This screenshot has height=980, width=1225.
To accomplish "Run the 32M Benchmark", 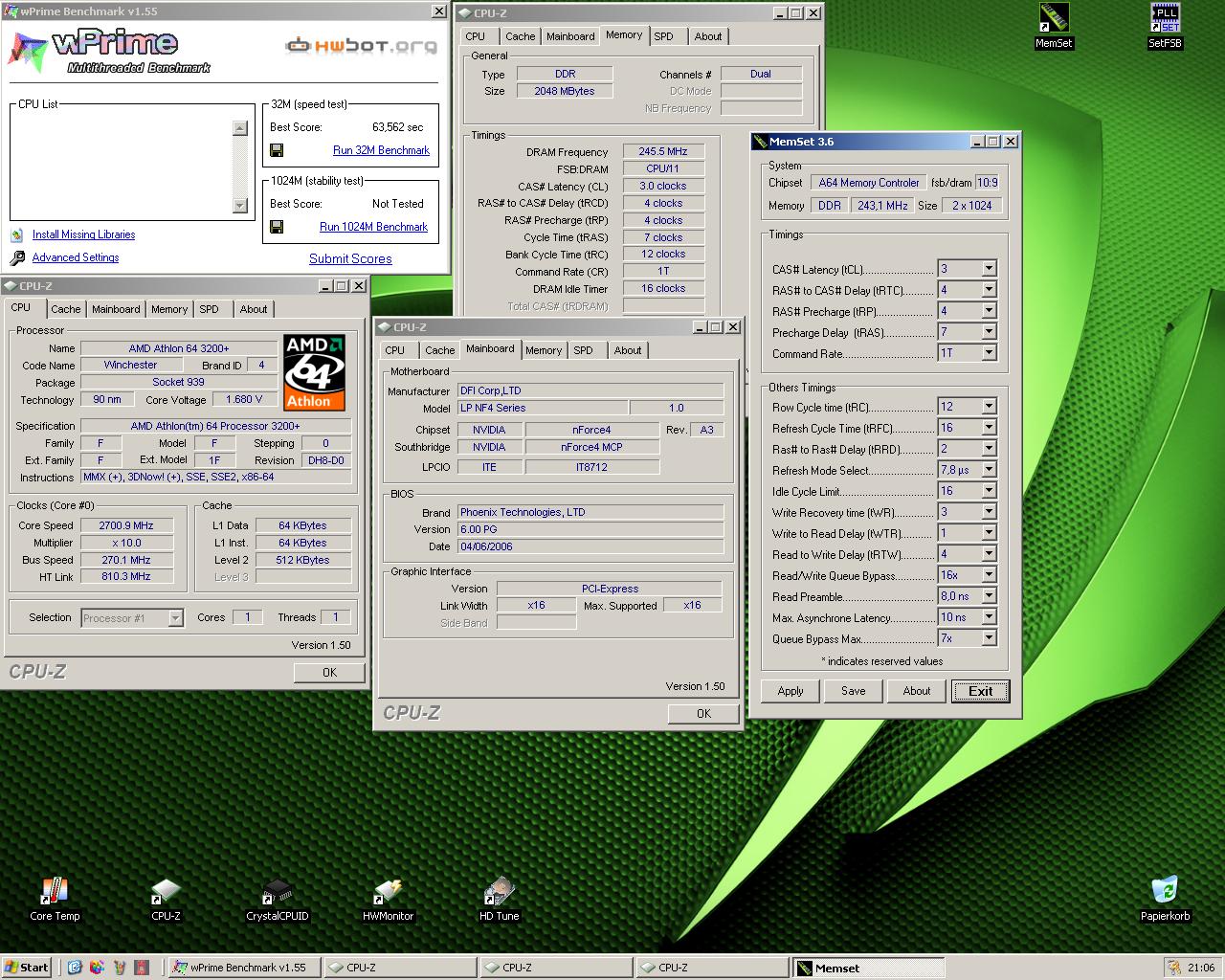I will 381,150.
